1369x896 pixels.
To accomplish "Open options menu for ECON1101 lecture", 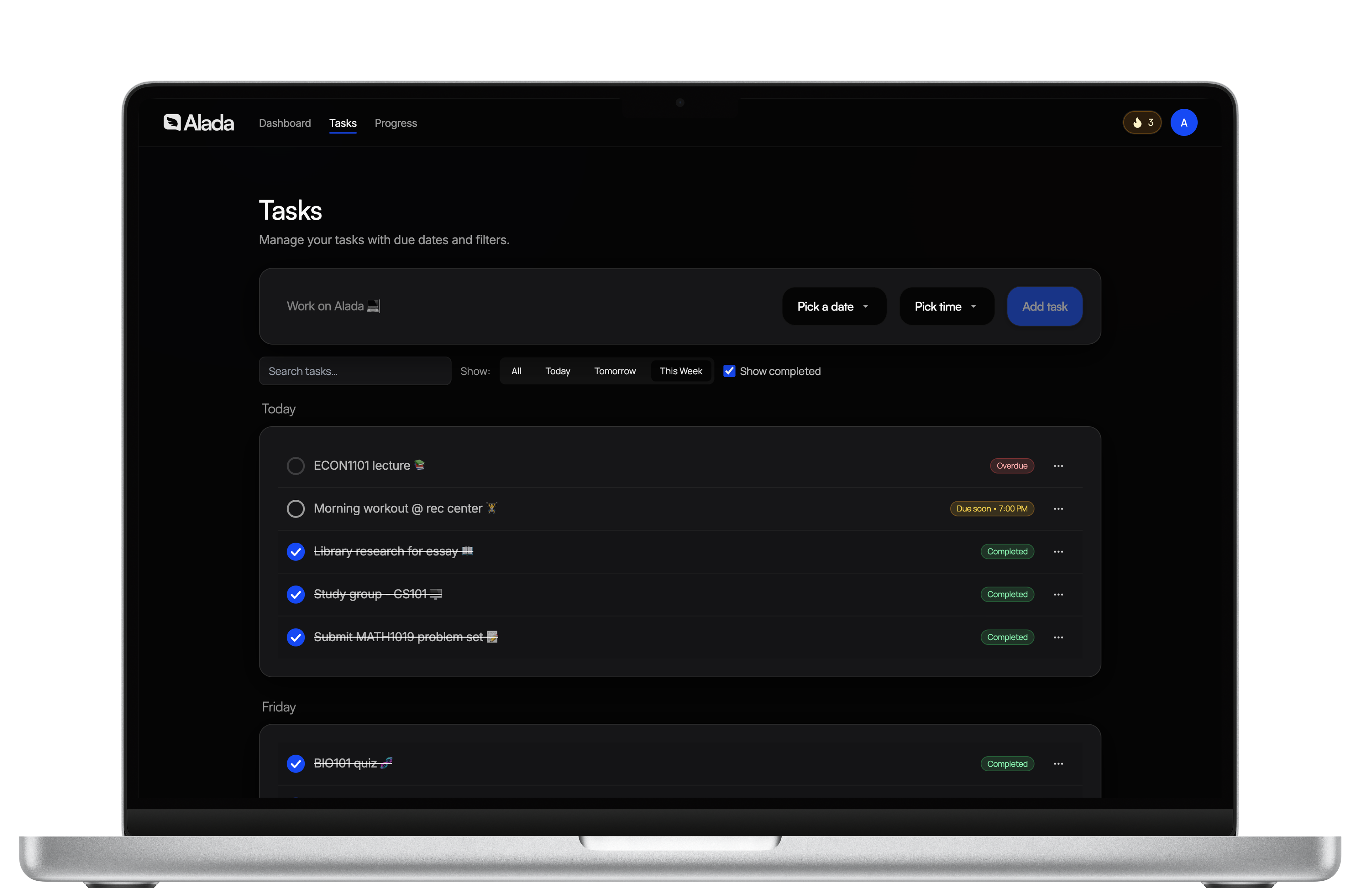I will pos(1058,466).
